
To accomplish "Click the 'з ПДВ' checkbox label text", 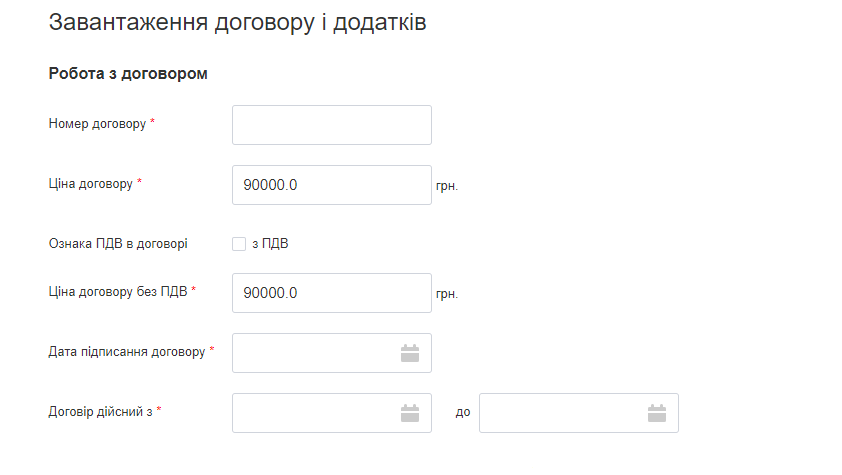I will (x=269, y=243).
